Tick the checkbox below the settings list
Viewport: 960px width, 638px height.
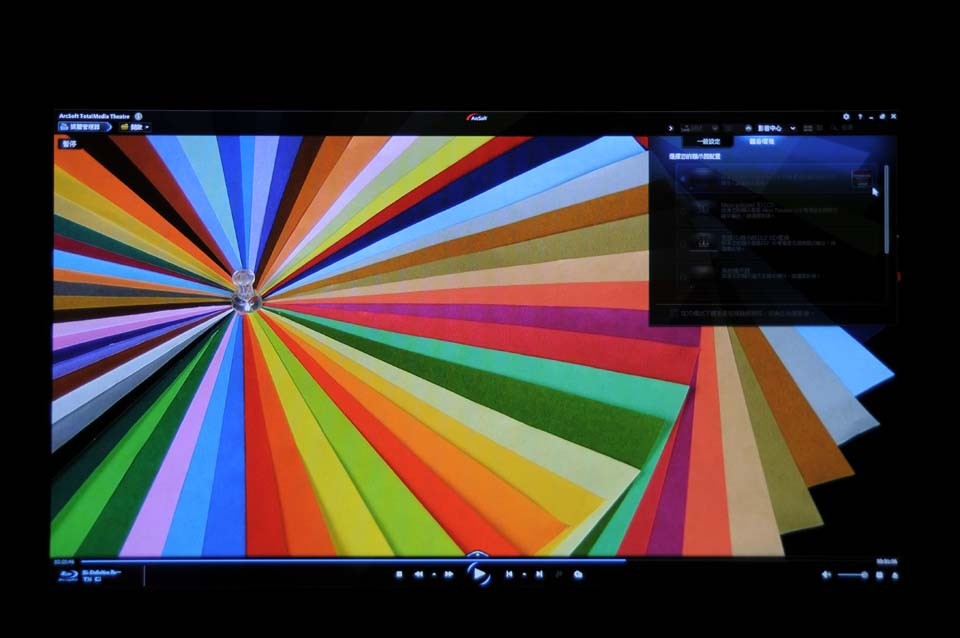[673, 313]
